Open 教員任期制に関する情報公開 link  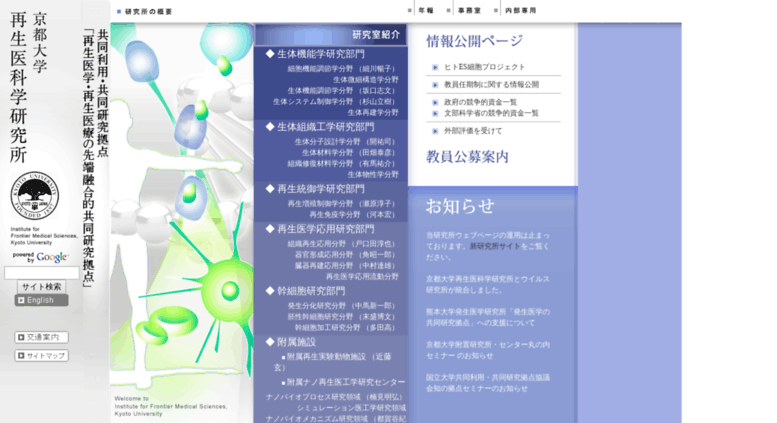[x=491, y=85]
